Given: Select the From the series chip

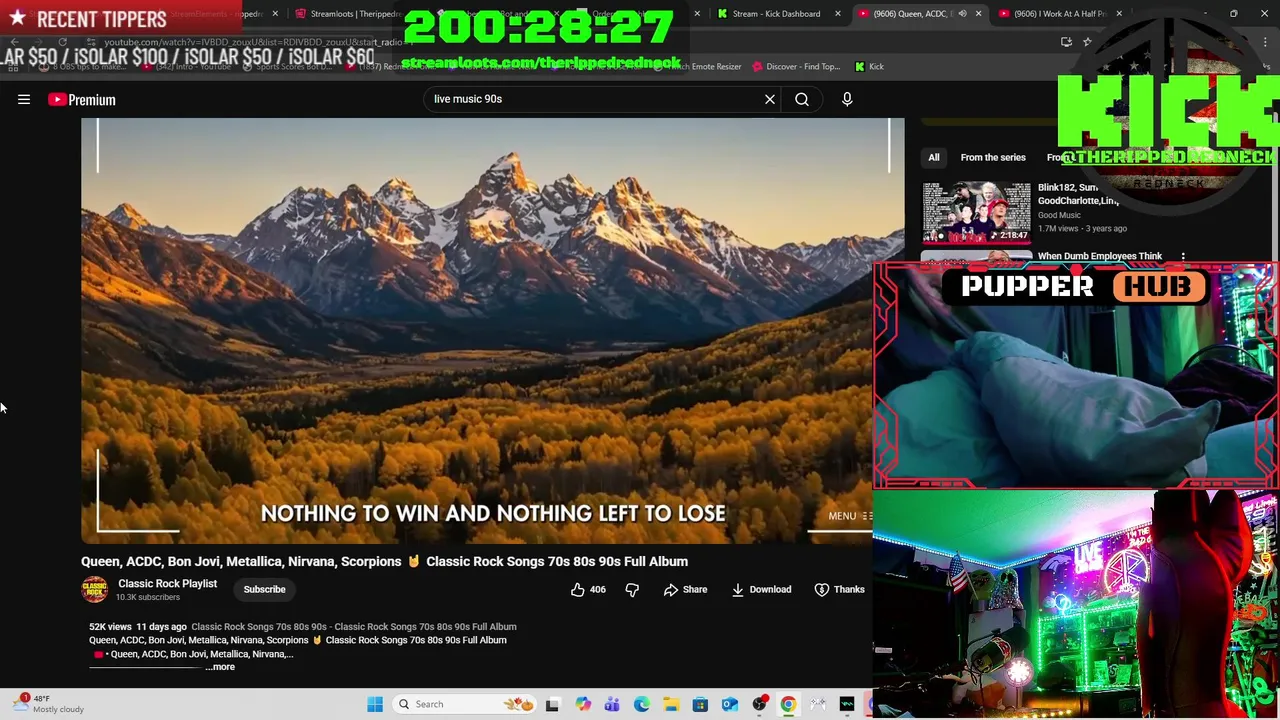Looking at the screenshot, I should pyautogui.click(x=993, y=157).
